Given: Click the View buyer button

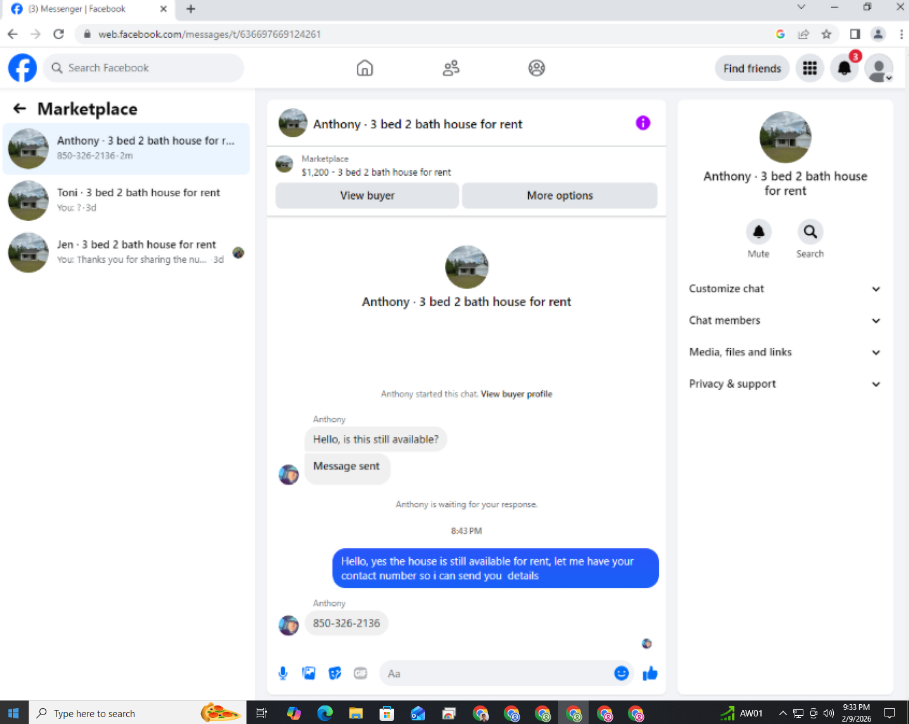Looking at the screenshot, I should pyautogui.click(x=367, y=195).
